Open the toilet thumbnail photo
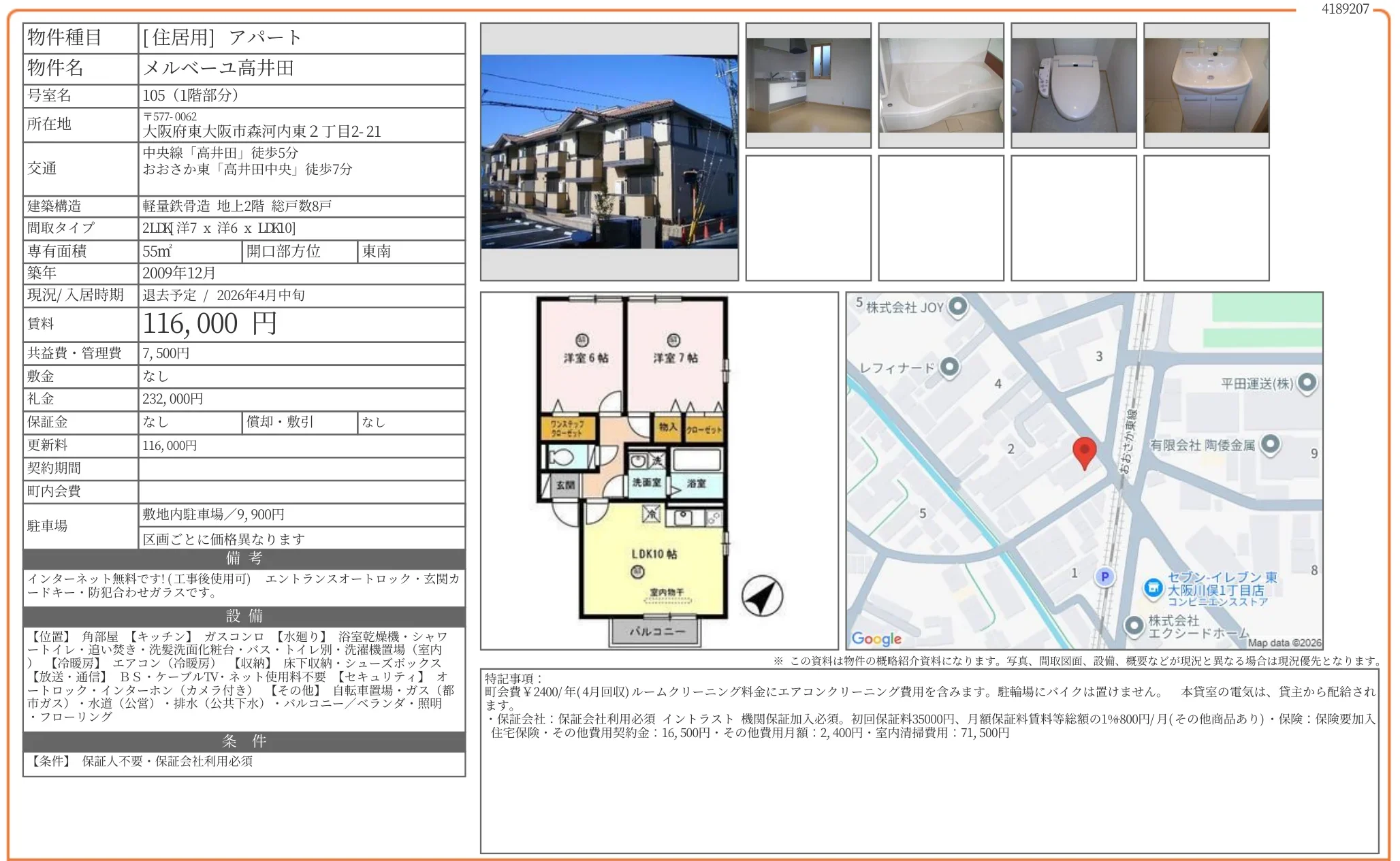The image size is (1400, 861). point(1073,85)
